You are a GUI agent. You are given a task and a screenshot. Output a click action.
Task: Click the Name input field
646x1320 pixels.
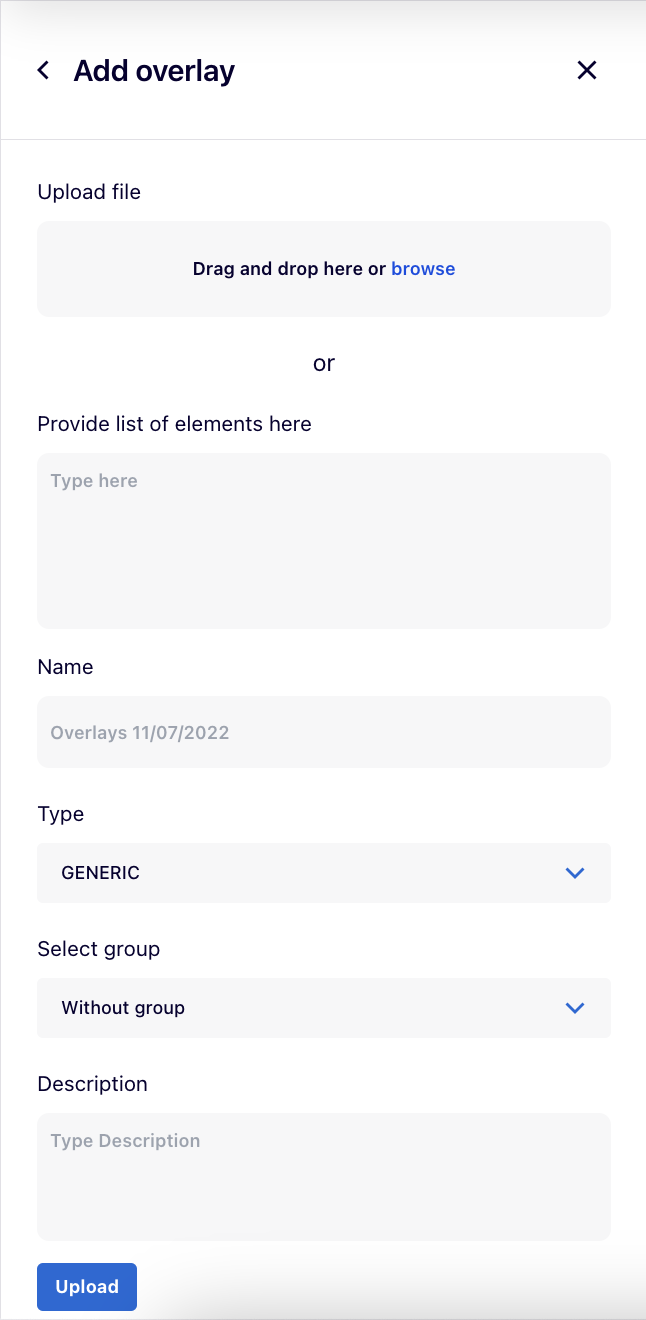323,732
